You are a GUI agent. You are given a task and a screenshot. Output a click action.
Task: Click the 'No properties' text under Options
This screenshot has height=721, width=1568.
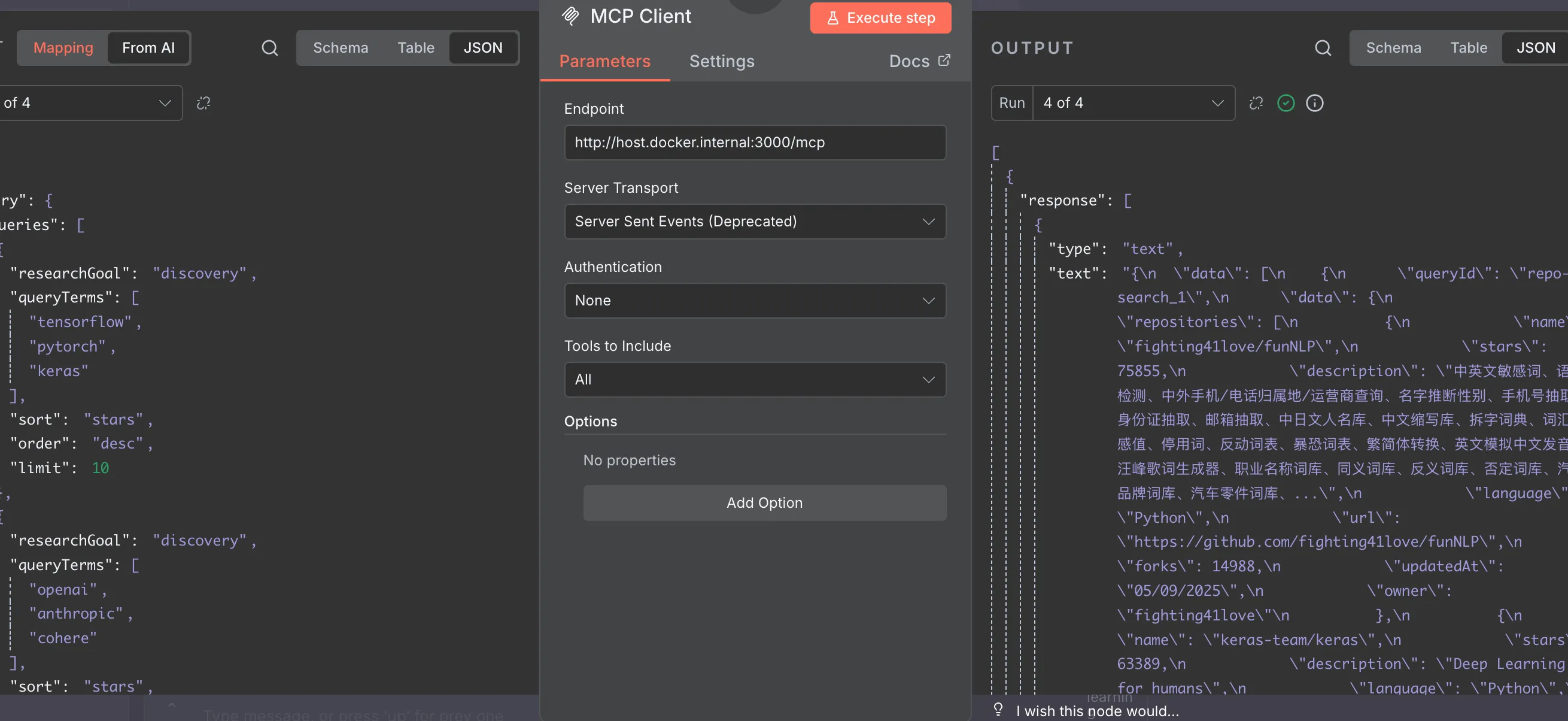point(630,460)
